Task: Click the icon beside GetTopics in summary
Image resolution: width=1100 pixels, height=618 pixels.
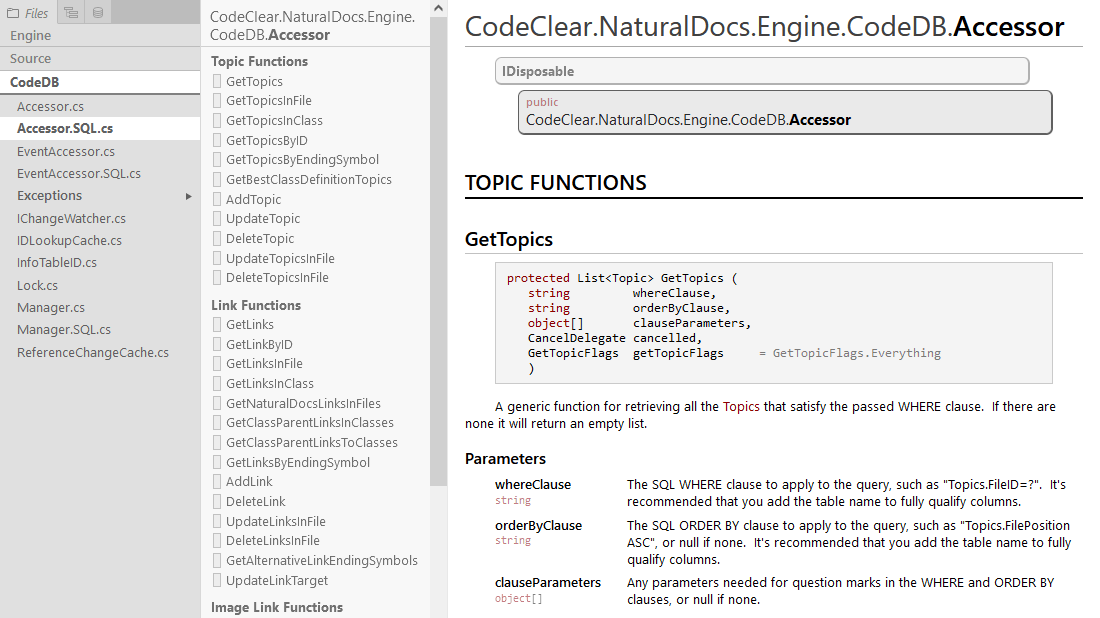Action: pyautogui.click(x=217, y=82)
